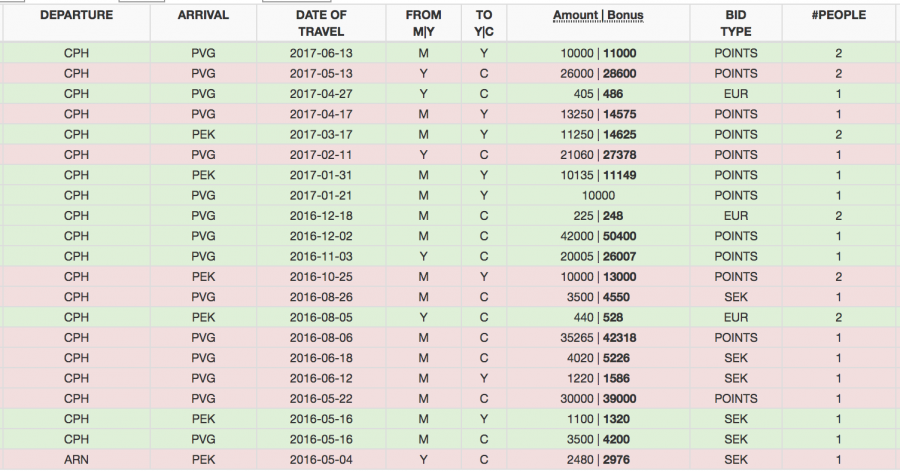Click the ARN departure cell
Viewport: 900px width, 471px height.
pos(76,460)
